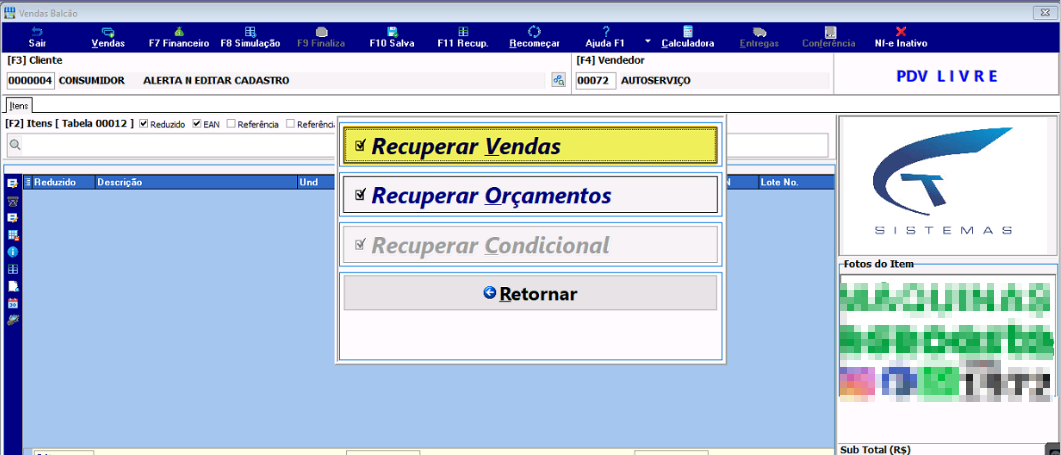Choose Recuperar Vendas in the popup
Viewport: 1061px width, 455px height.
(x=530, y=146)
